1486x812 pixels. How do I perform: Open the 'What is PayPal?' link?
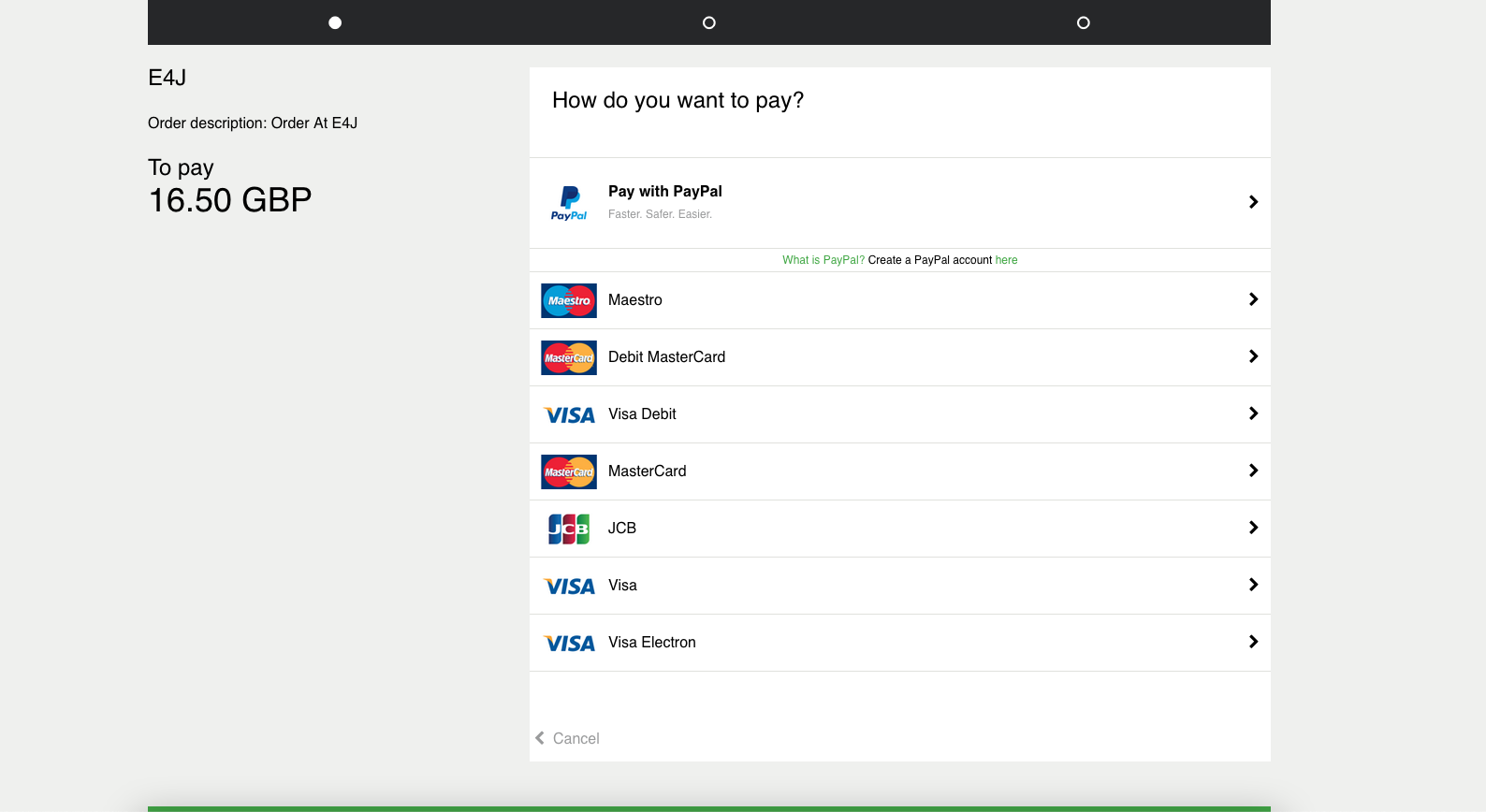823,260
